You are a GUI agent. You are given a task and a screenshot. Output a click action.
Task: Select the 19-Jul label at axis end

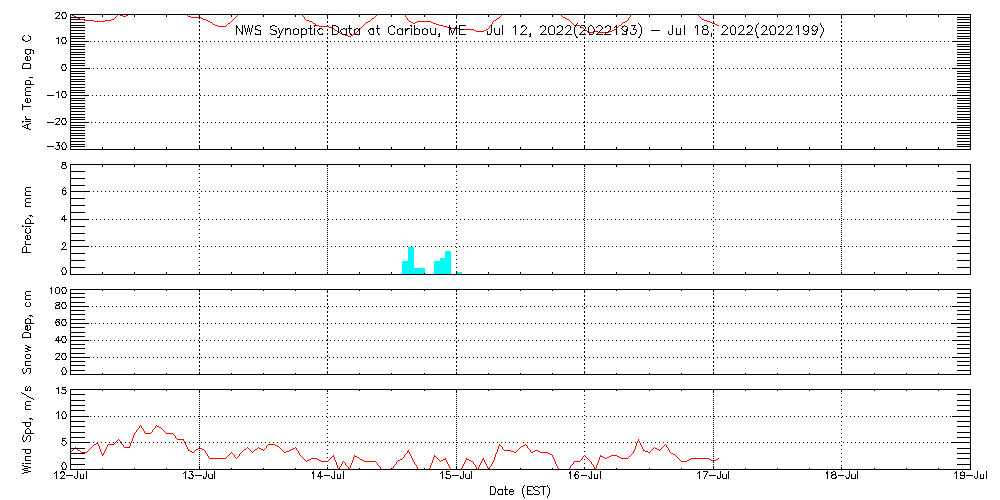click(969, 476)
